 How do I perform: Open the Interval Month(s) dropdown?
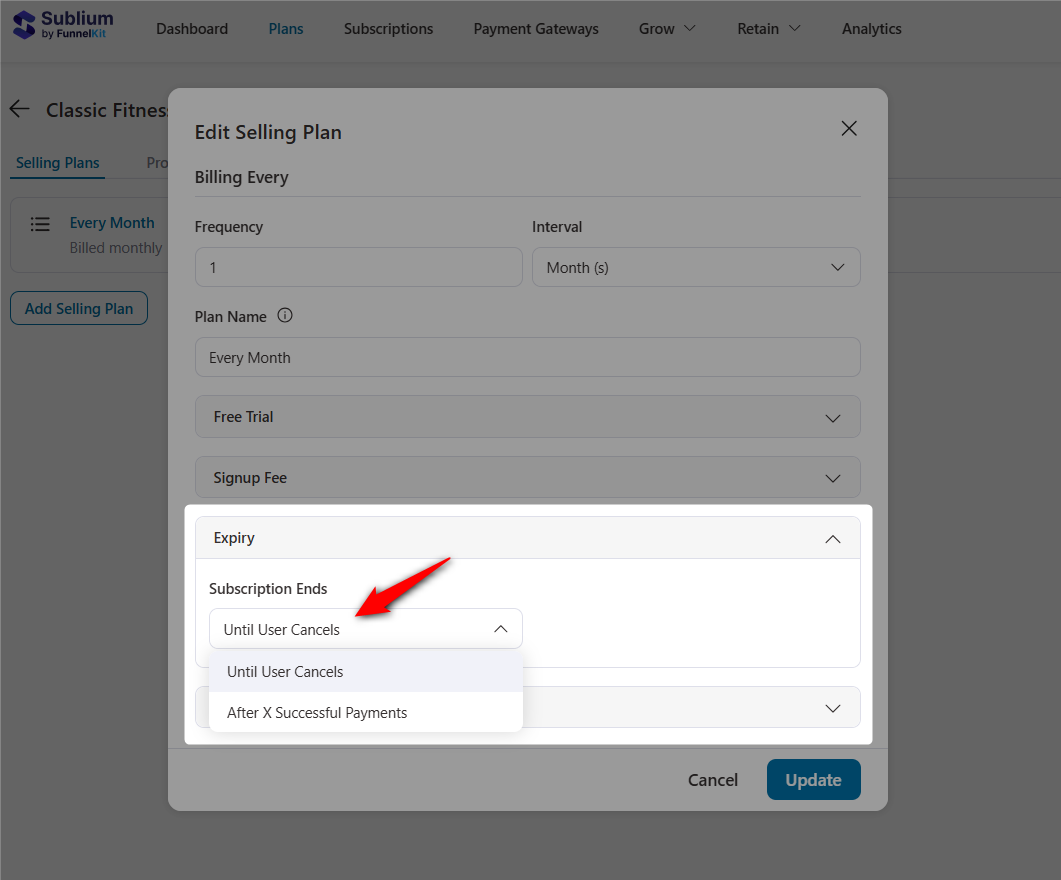pyautogui.click(x=696, y=268)
